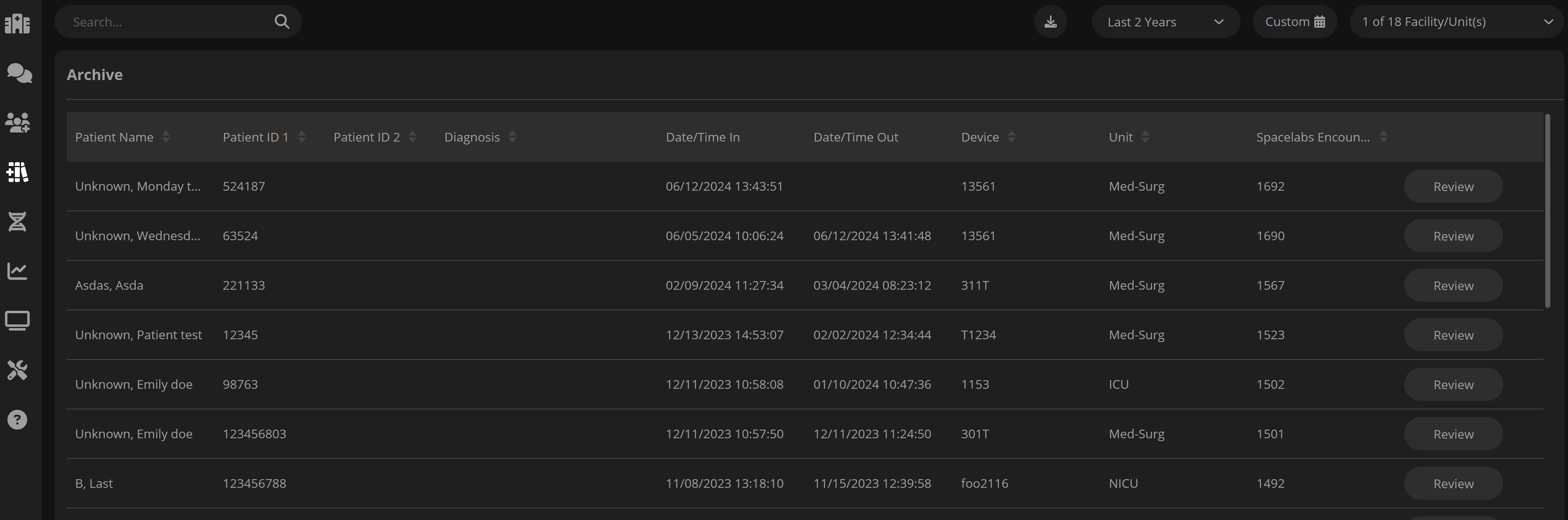1568x520 pixels.
Task: Review the B, Last NICU record
Action: pos(1454,483)
